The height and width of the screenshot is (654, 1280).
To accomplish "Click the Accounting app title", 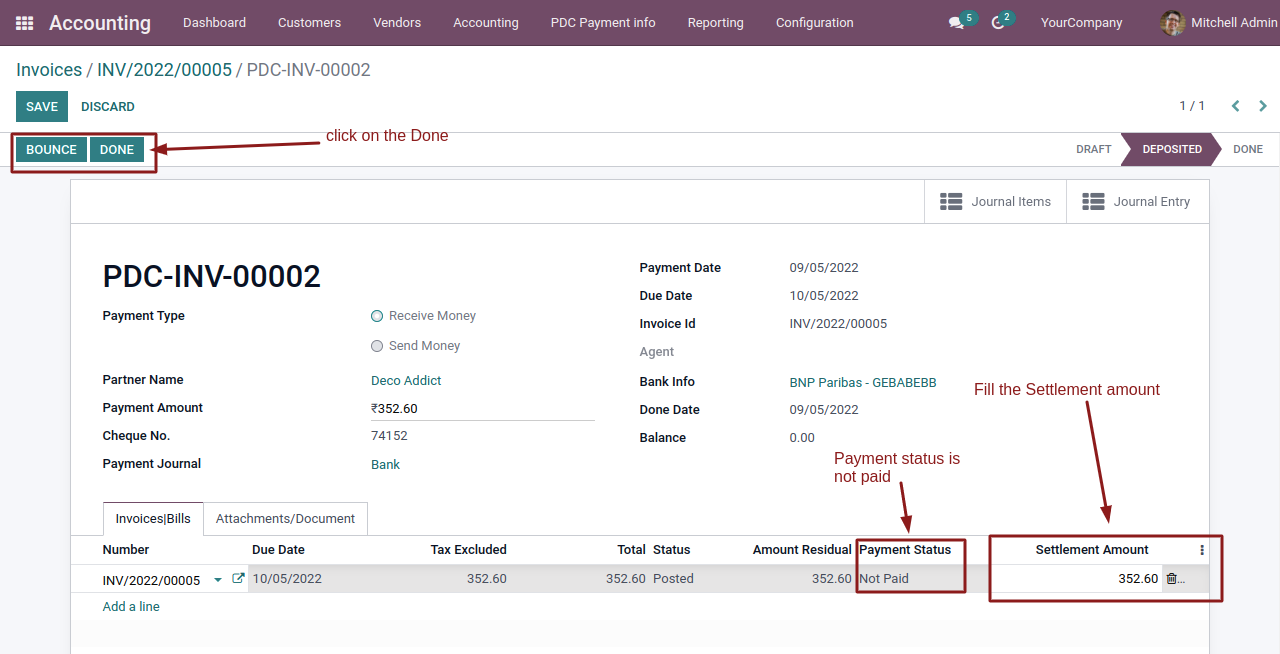I will point(100,23).
